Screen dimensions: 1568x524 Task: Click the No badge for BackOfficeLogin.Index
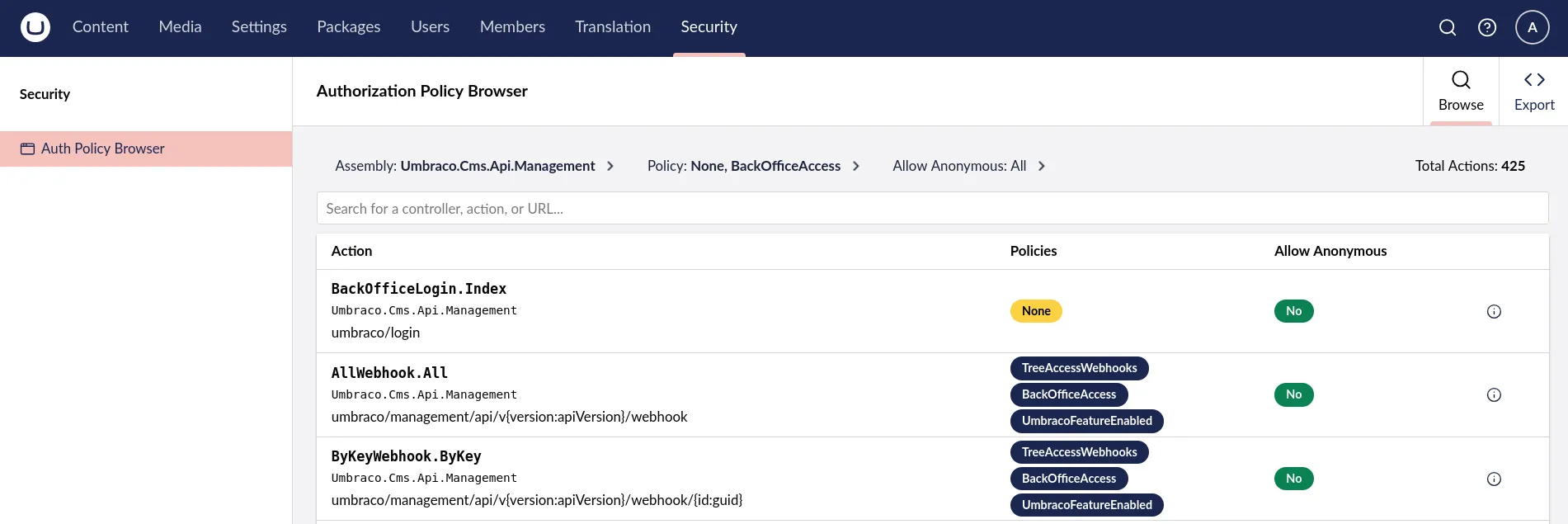point(1293,311)
